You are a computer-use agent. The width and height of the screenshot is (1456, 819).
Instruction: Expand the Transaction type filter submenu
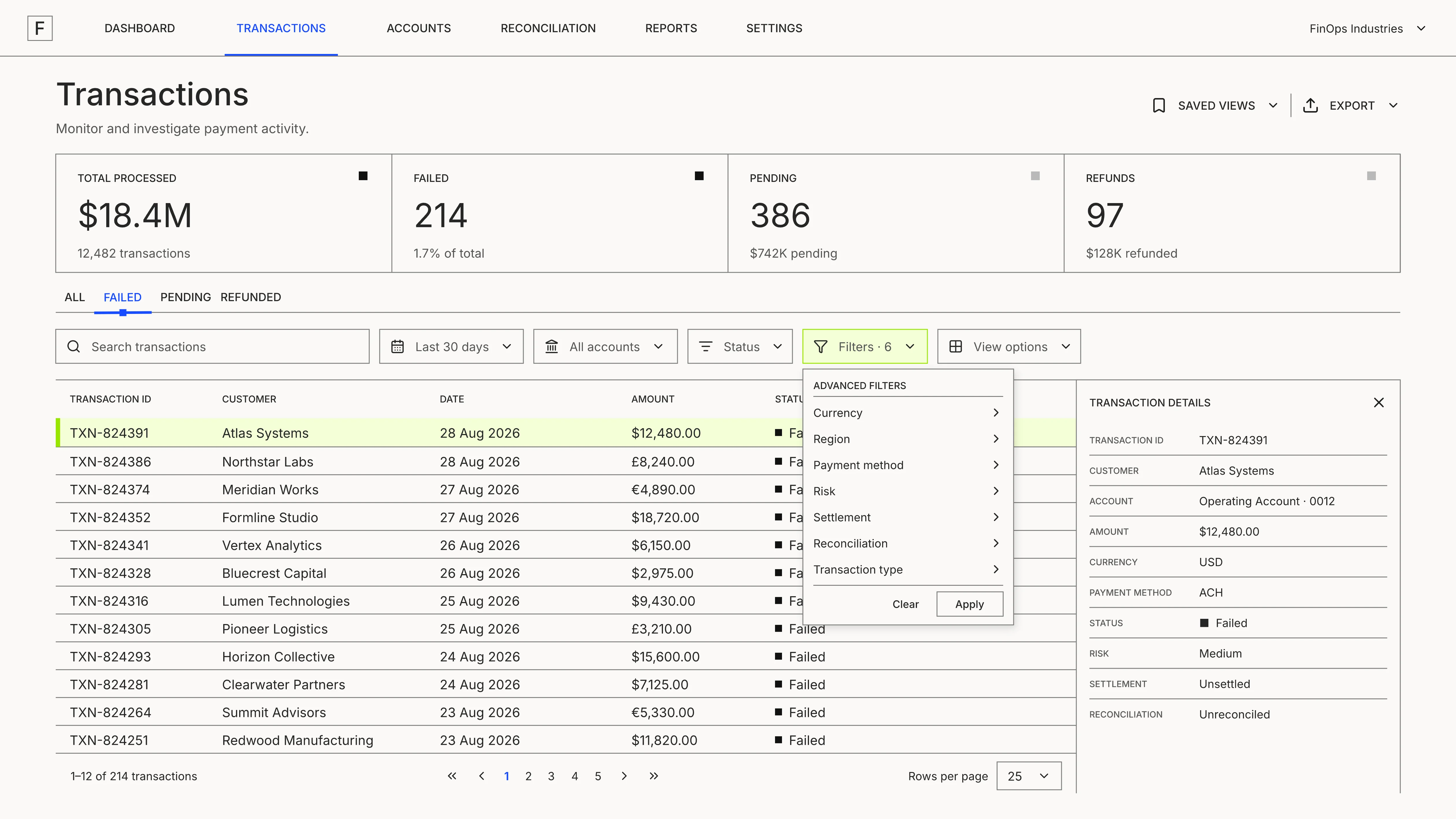907,569
